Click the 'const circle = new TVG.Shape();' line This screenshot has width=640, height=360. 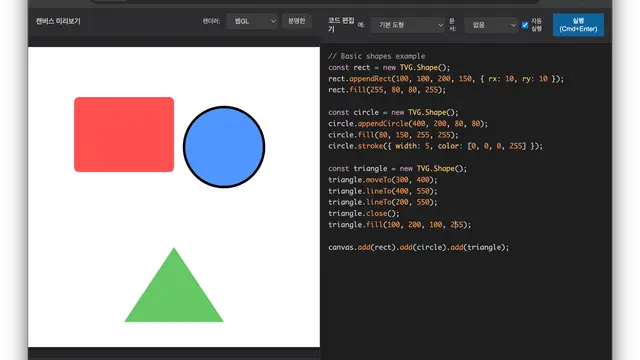coord(393,112)
